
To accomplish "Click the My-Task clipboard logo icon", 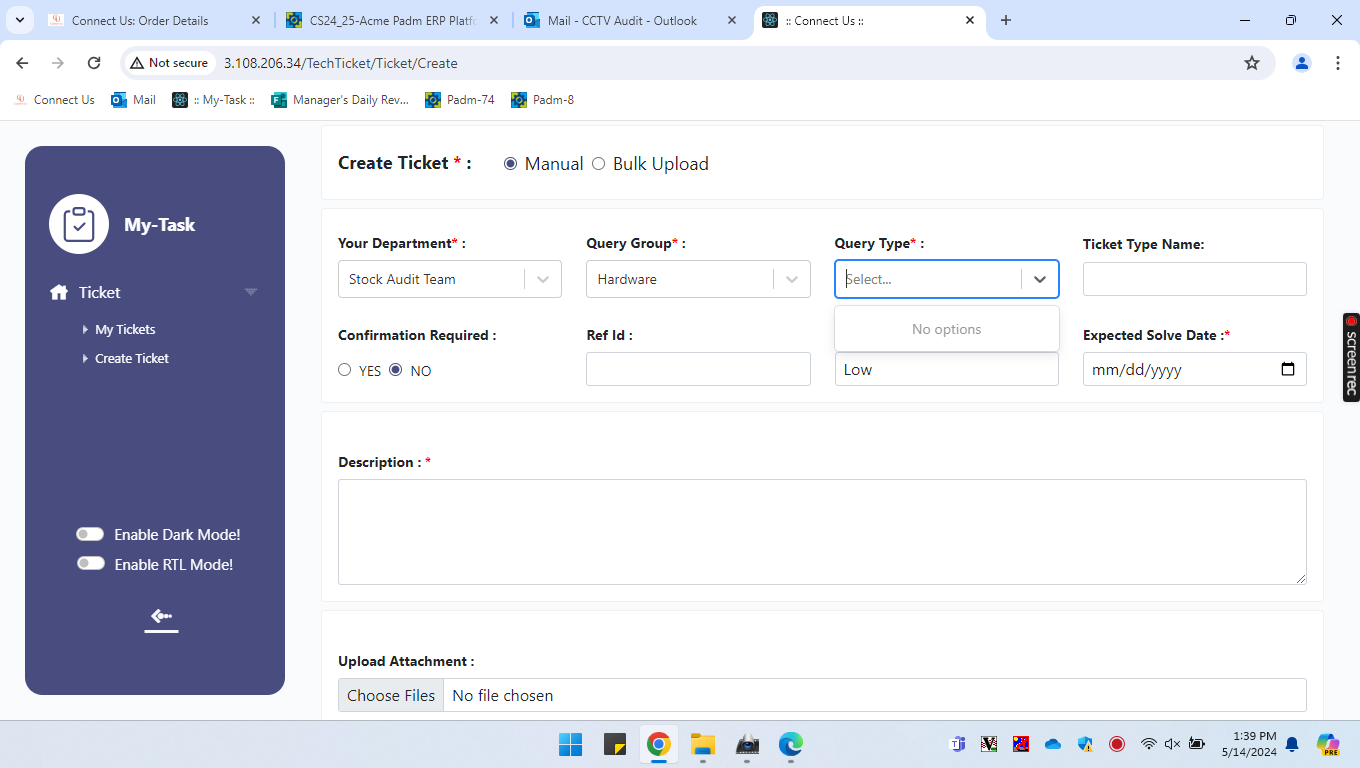I will (79, 224).
